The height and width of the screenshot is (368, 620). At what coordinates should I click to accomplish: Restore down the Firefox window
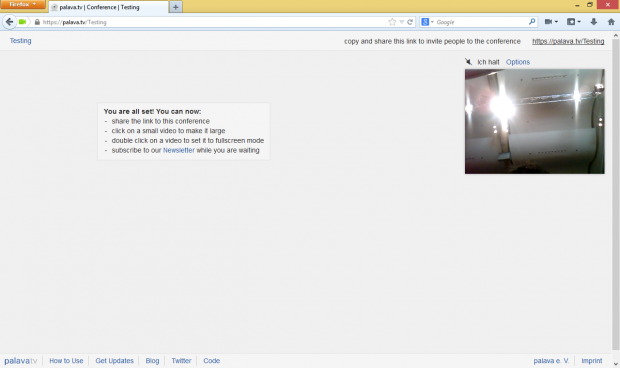click(x=590, y=5)
